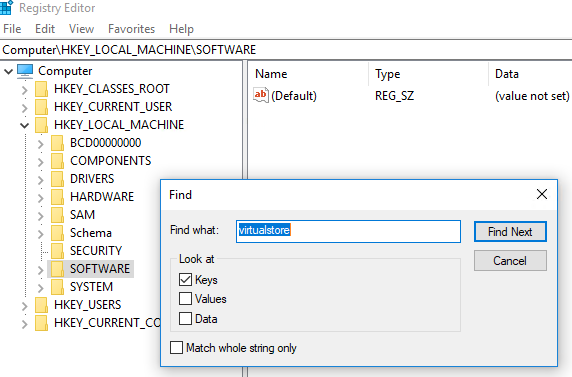Select the SYSTEM folder icon
Screen dimensions: 572x377
[58, 287]
